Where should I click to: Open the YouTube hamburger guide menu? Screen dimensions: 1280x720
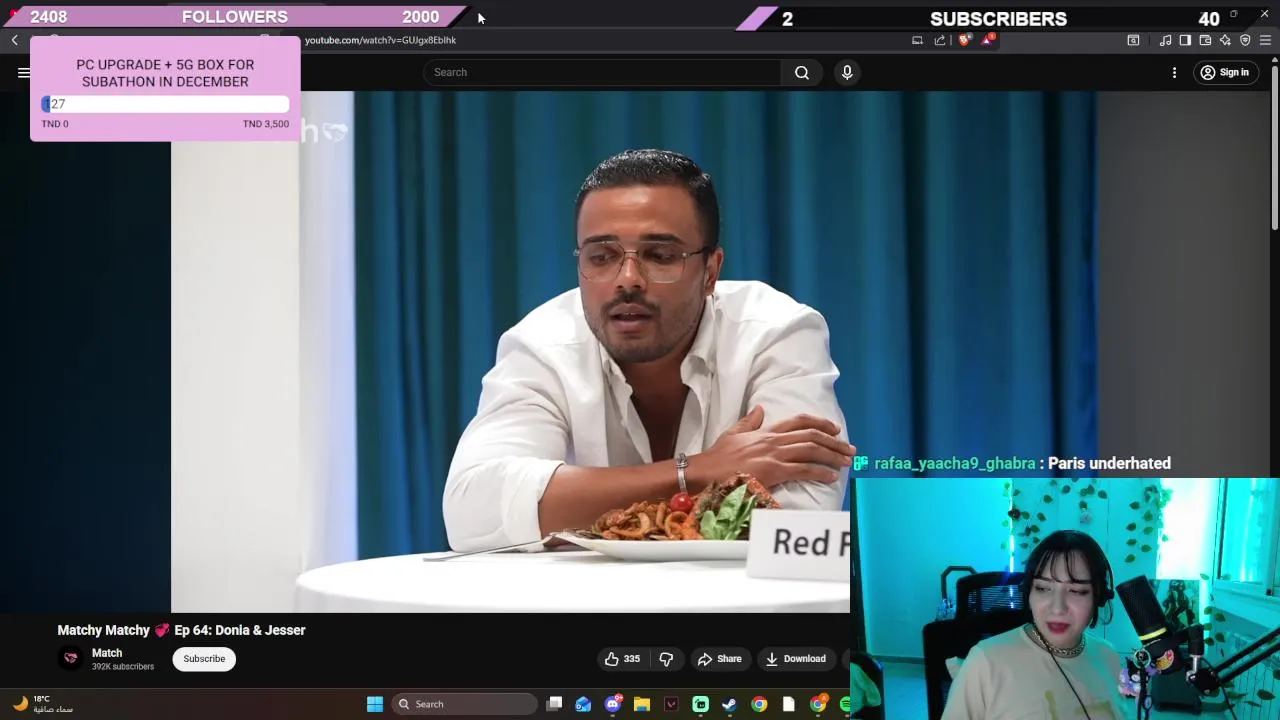(23, 72)
